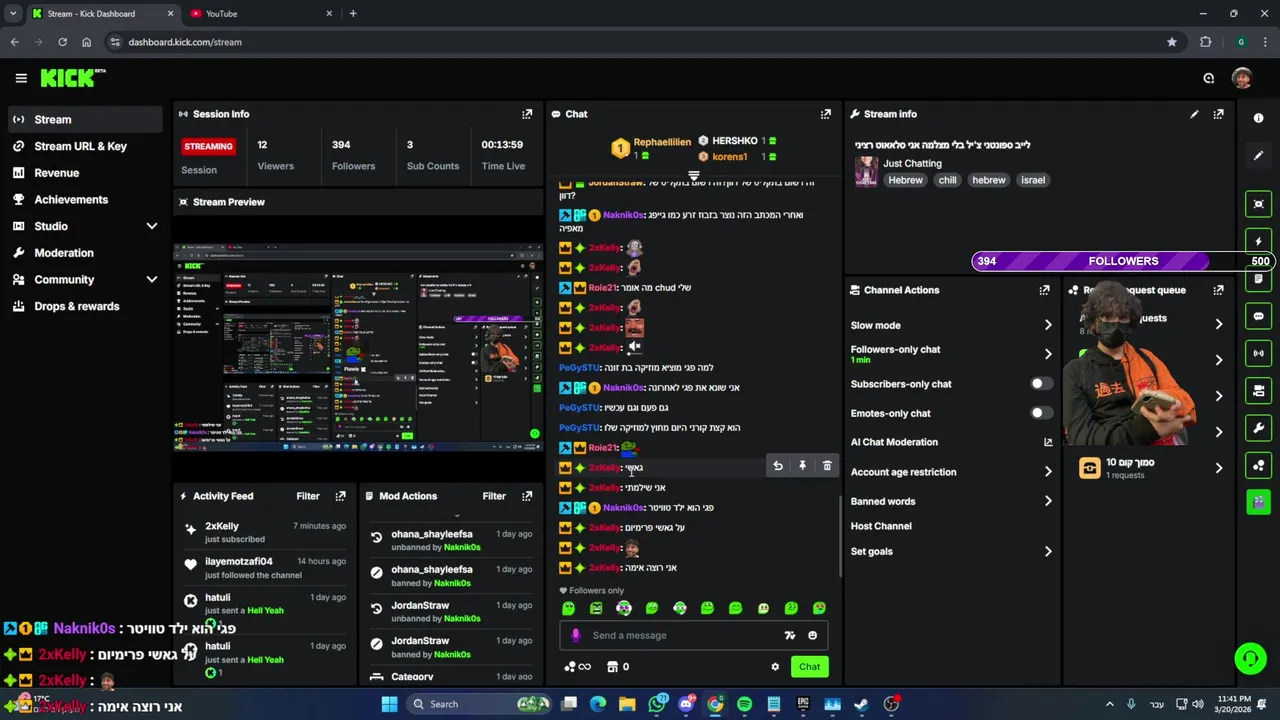The height and width of the screenshot is (720, 1280).
Task: Click the chat panel scrollbar
Action: 839,535
